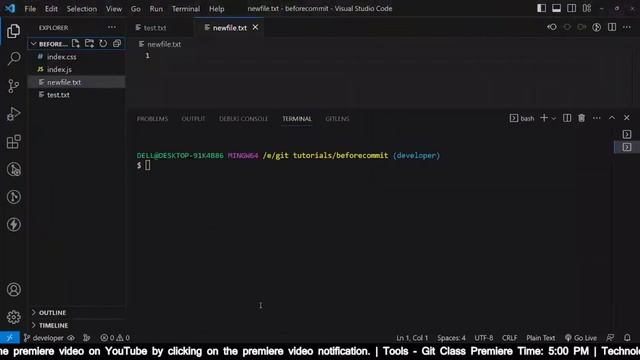Open the Help menu
Viewport: 640px width, 360px height.
[217, 9]
